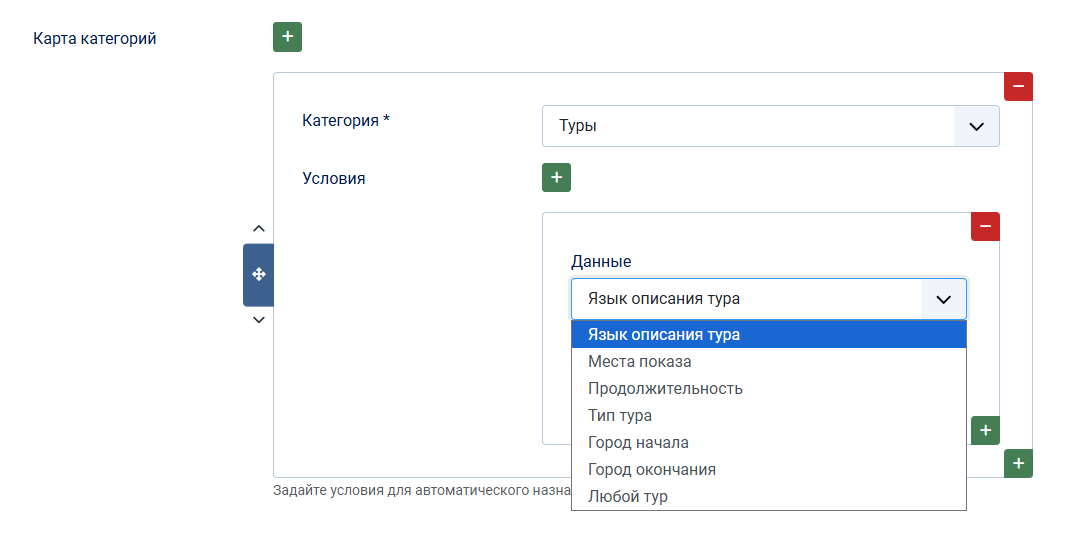This screenshot has height=534, width=1072.
Task: Choose 'Продолжительность' from the list
Action: click(x=769, y=389)
